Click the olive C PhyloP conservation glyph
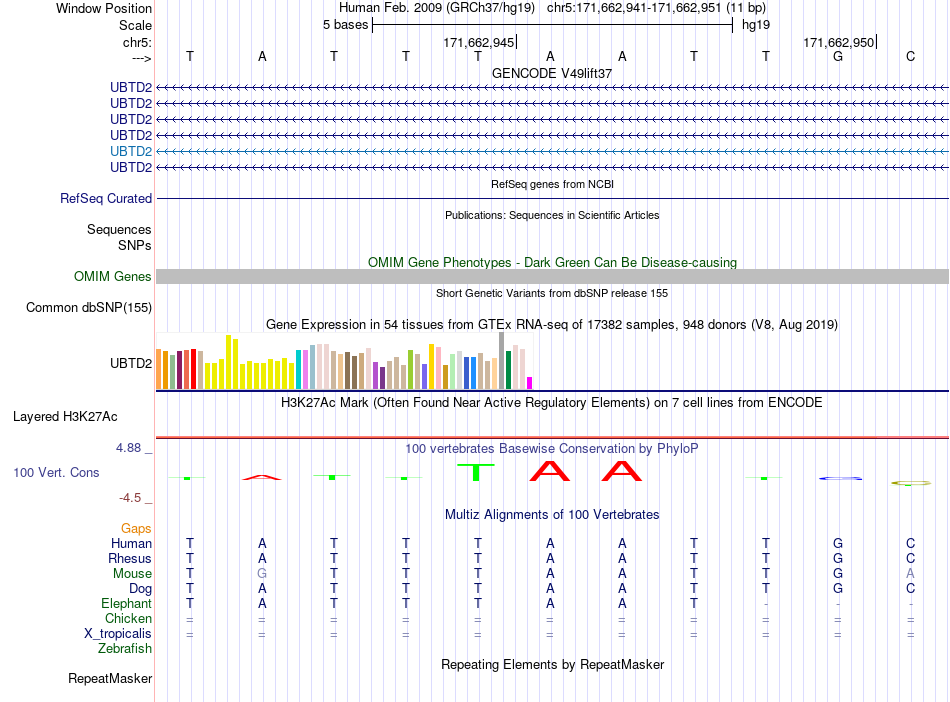This screenshot has height=702, width=950. tap(911, 483)
